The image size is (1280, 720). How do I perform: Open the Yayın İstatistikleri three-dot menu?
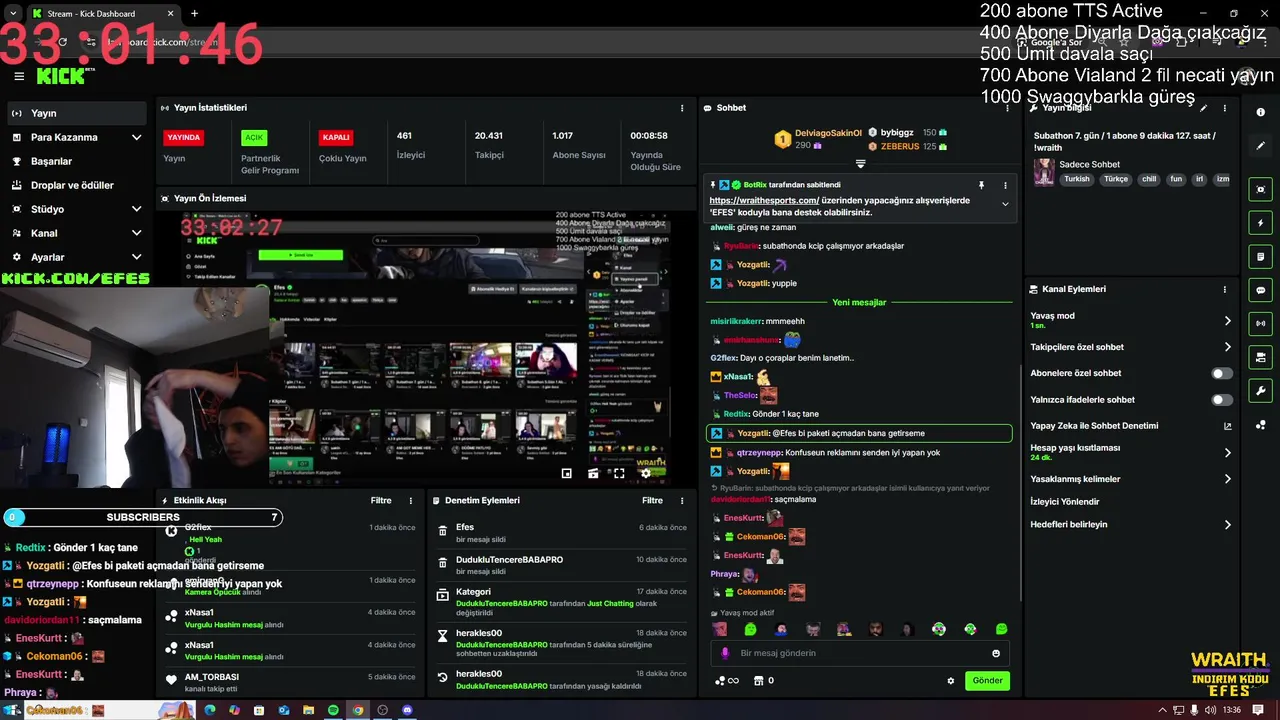point(682,108)
